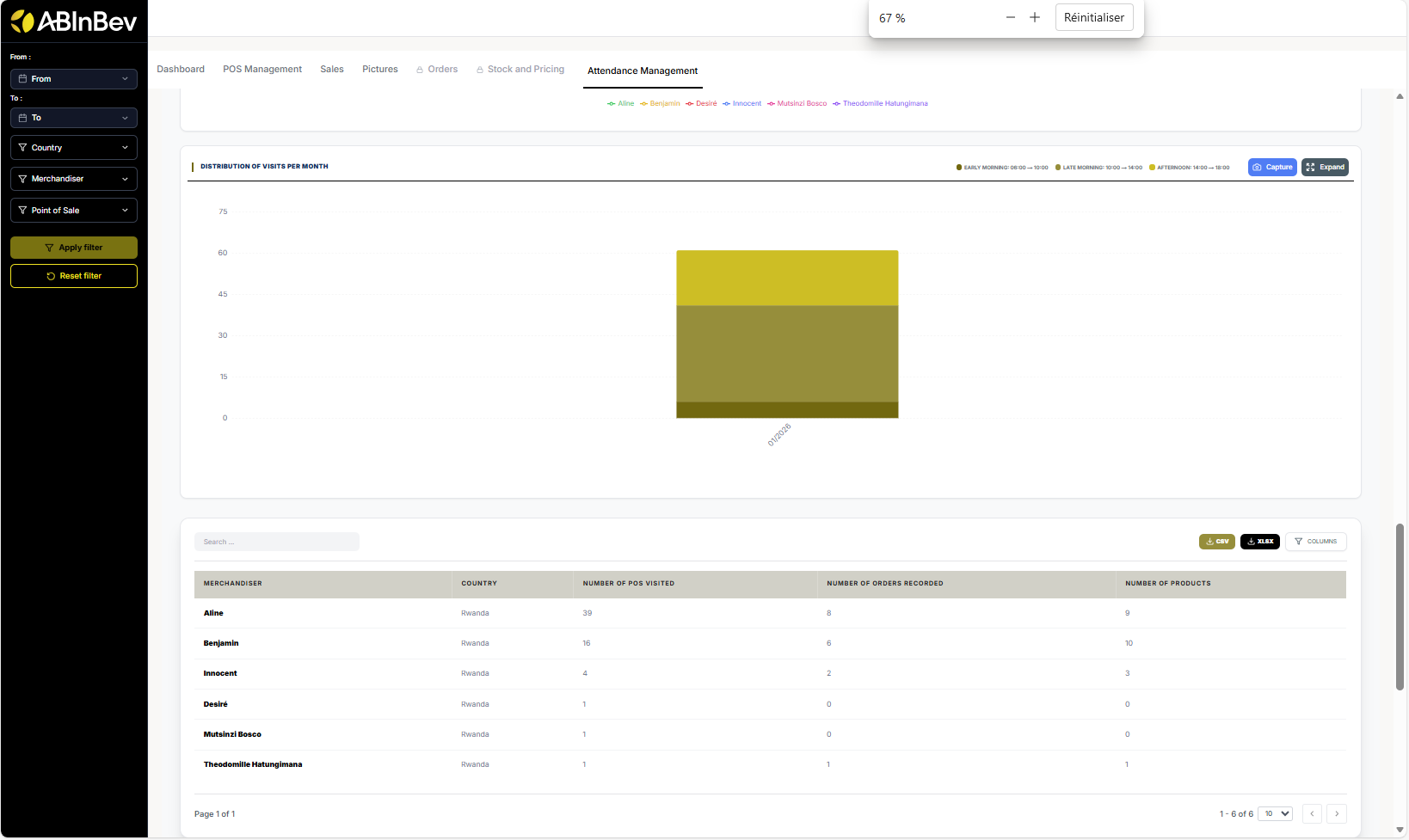Viewport: 1409px width, 840px height.
Task: Zoom in with the plus icon
Action: click(1035, 18)
